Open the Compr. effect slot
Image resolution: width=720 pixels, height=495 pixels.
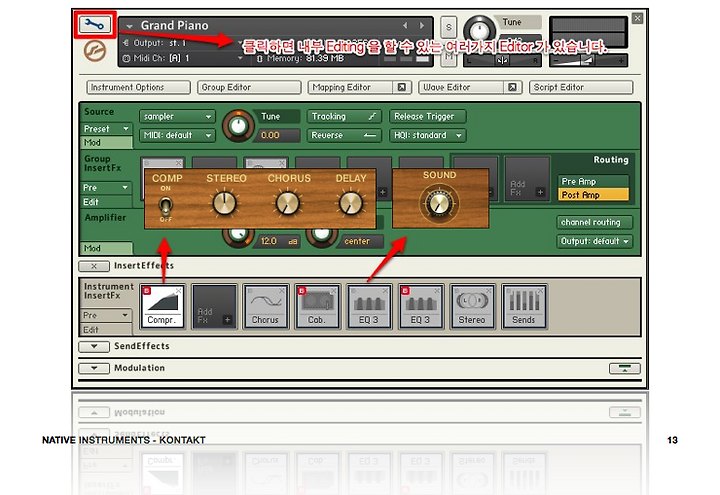click(x=162, y=306)
